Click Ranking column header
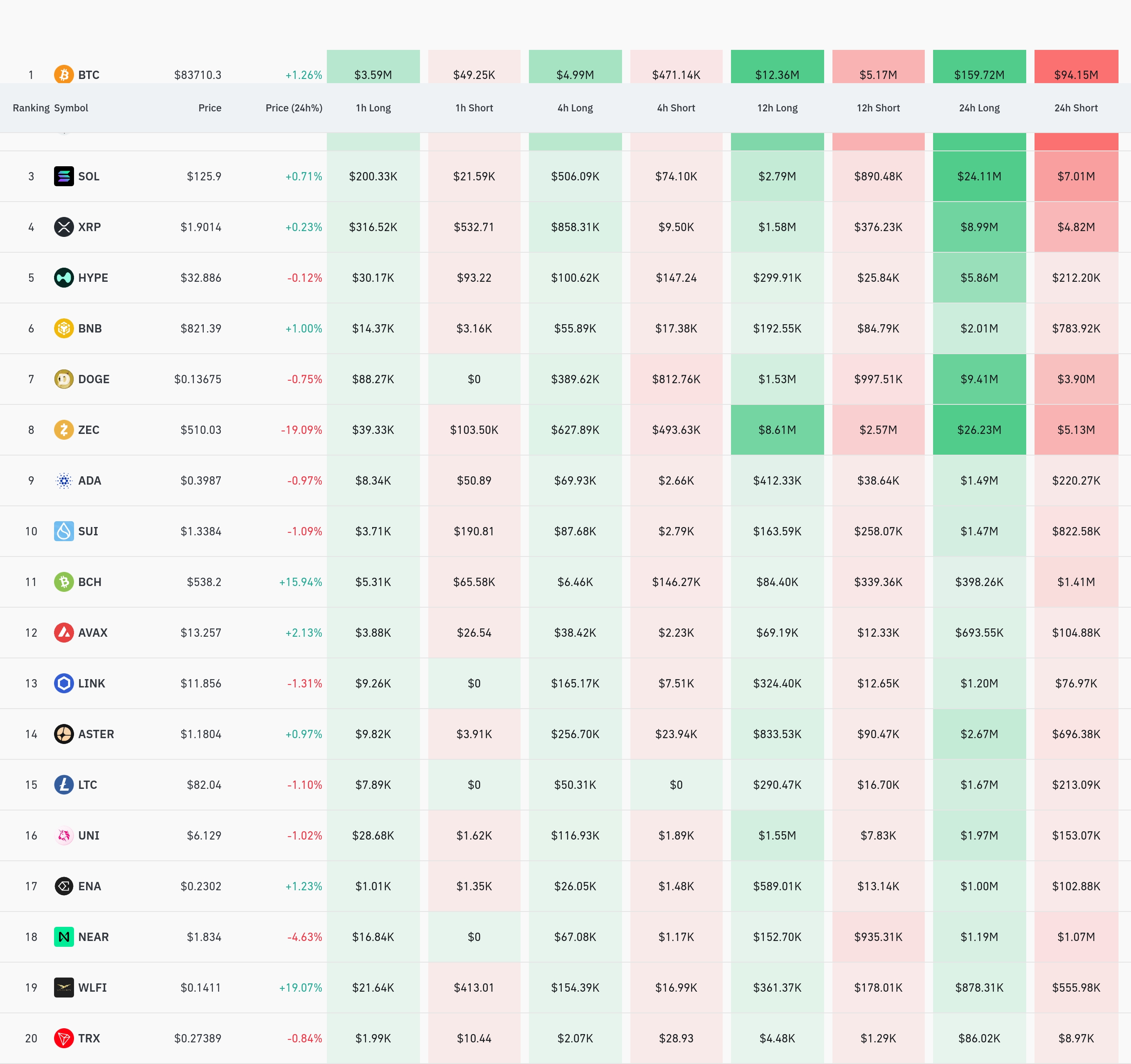The height and width of the screenshot is (1064, 1131). click(x=31, y=108)
